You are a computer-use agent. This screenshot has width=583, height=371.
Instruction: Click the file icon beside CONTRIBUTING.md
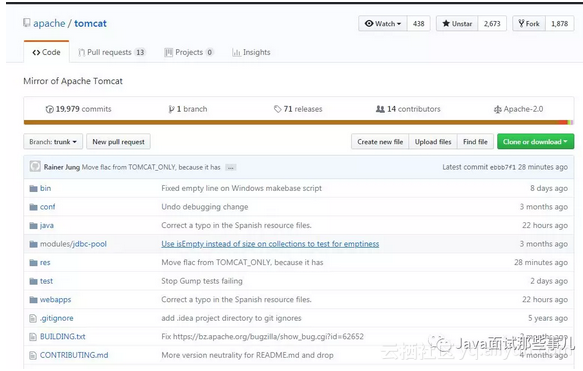(33, 355)
